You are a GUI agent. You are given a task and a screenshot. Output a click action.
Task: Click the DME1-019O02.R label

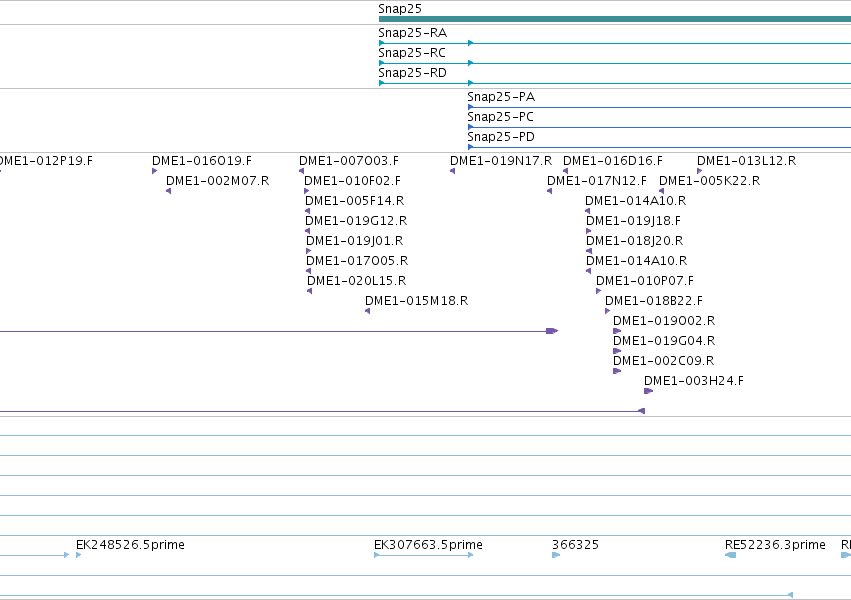pyautogui.click(x=664, y=322)
